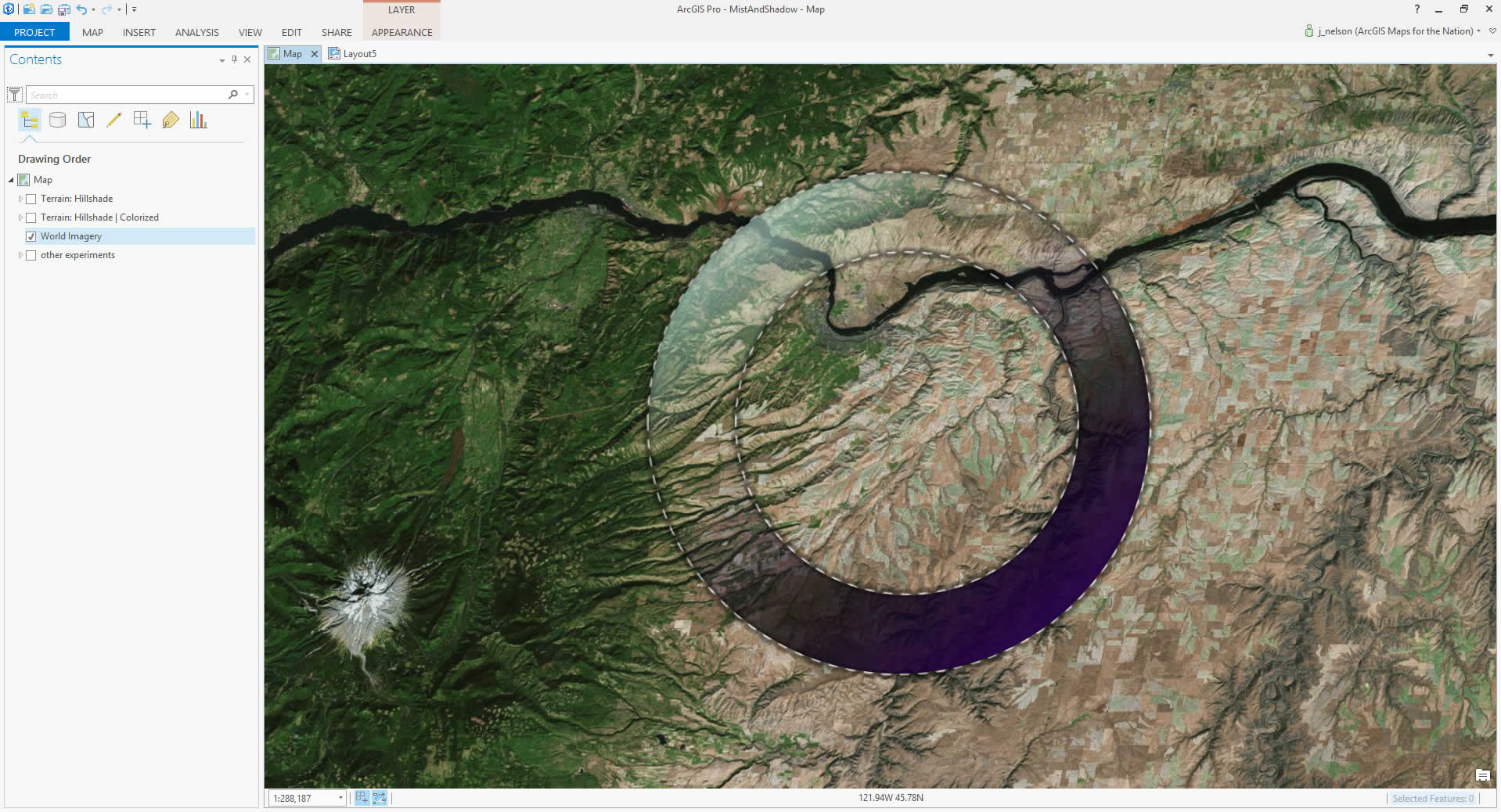Select the World Imagery layer name
Viewport: 1501px width, 812px height.
click(71, 236)
